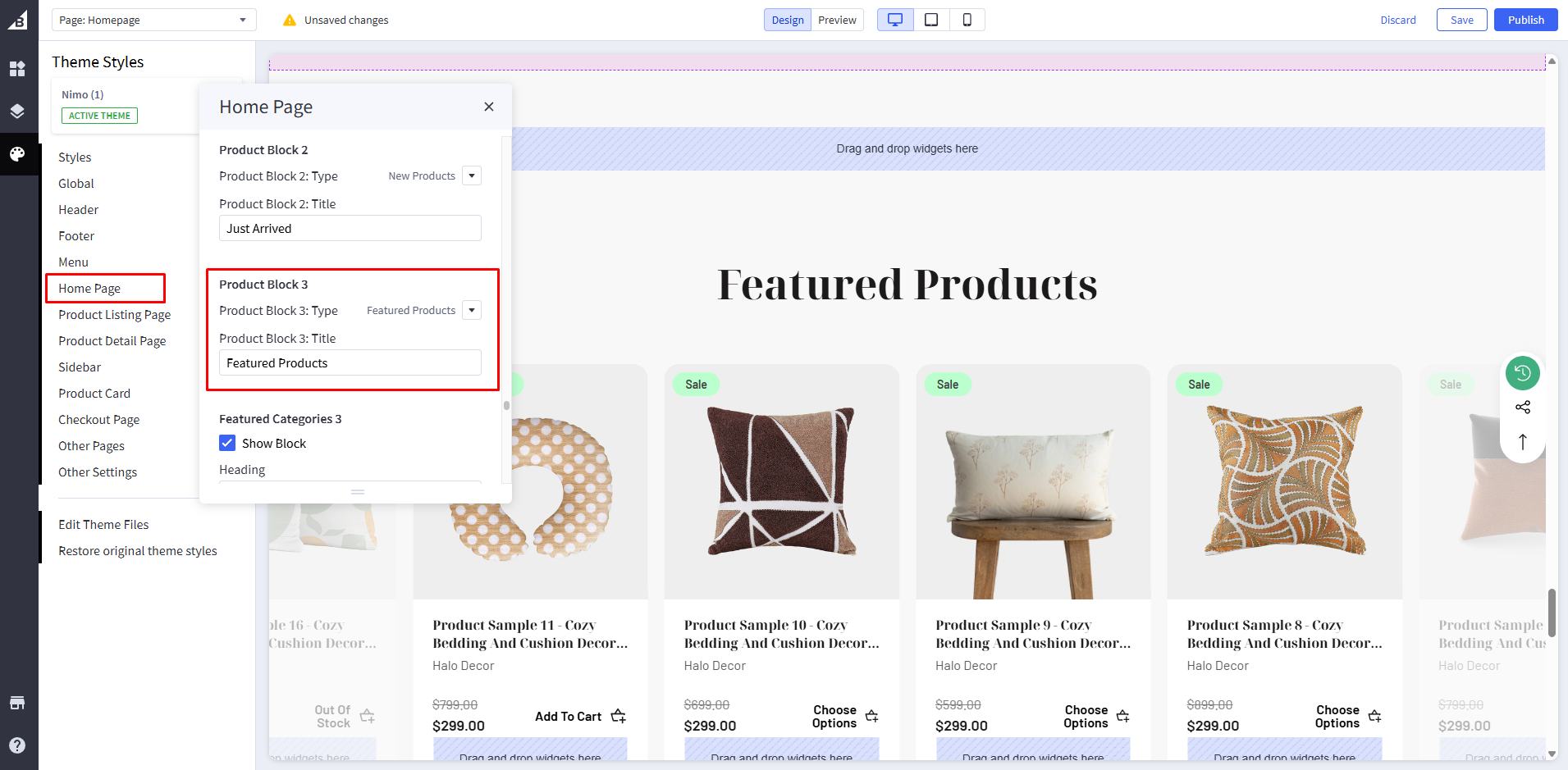Open the widgets icon in left rail

coord(17,69)
